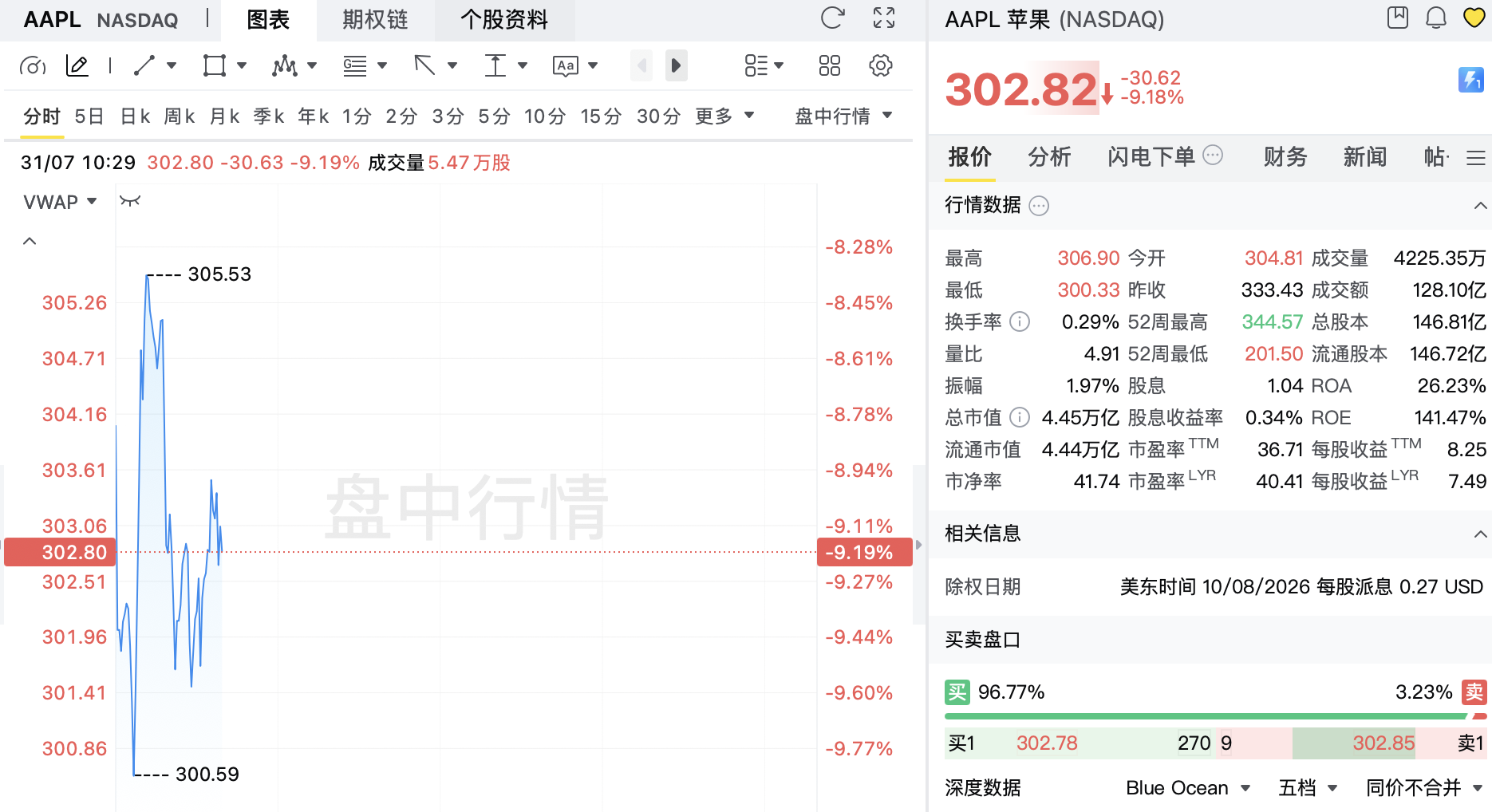The height and width of the screenshot is (812, 1492).
Task: Select the wave pattern drawing tool
Action: 284,65
